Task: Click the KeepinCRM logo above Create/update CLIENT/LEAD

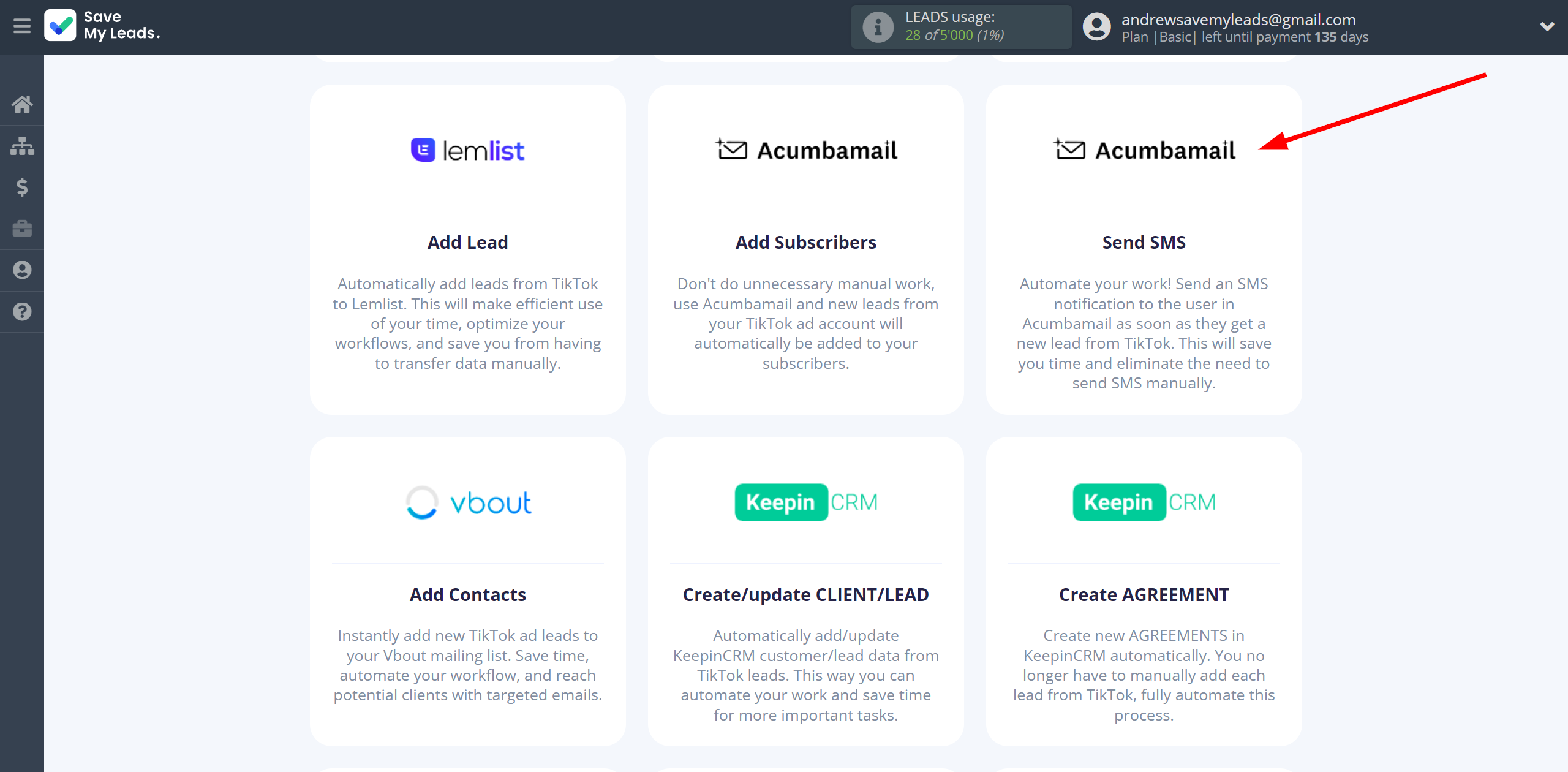Action: click(x=806, y=502)
